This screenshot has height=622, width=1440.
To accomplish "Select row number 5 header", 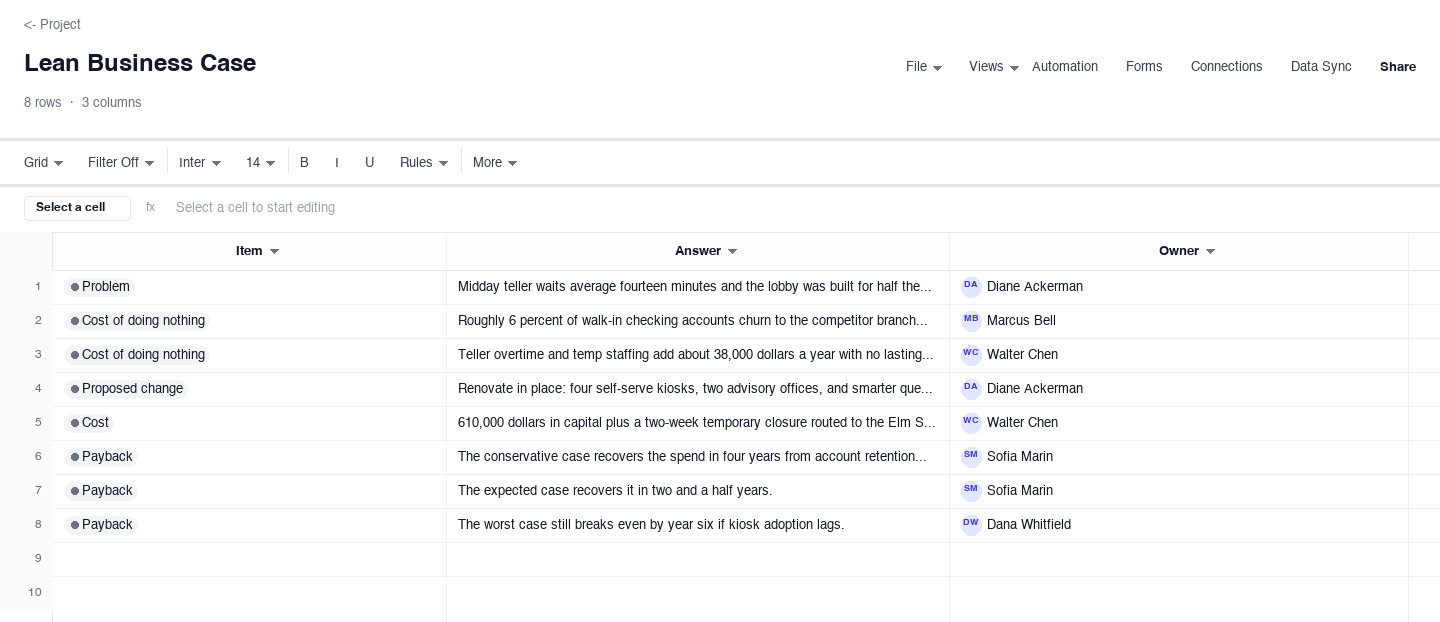I will click(26, 423).
